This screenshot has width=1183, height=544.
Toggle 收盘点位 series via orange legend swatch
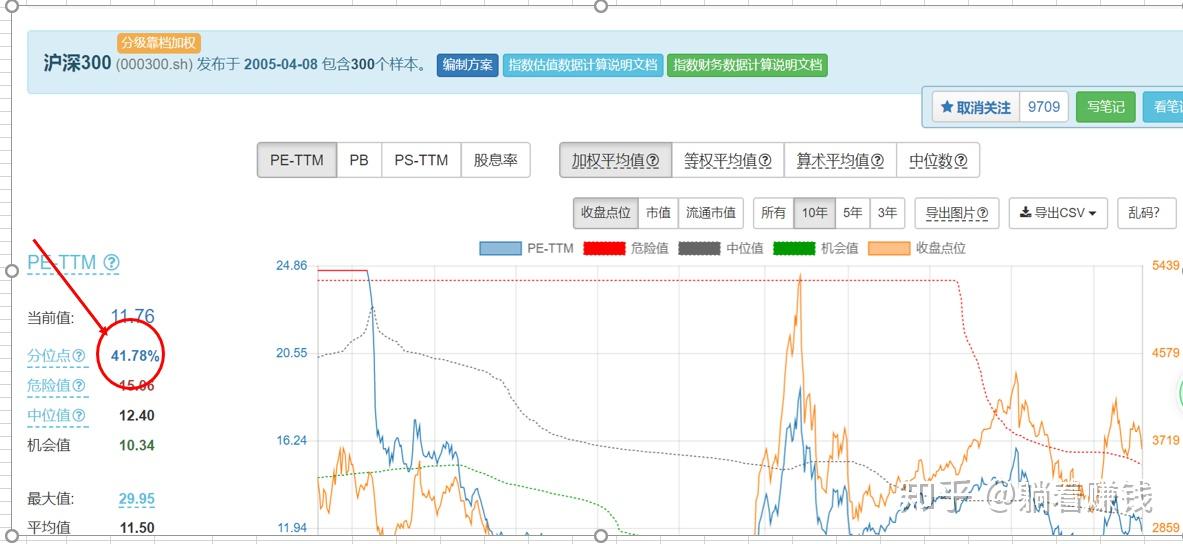point(890,248)
